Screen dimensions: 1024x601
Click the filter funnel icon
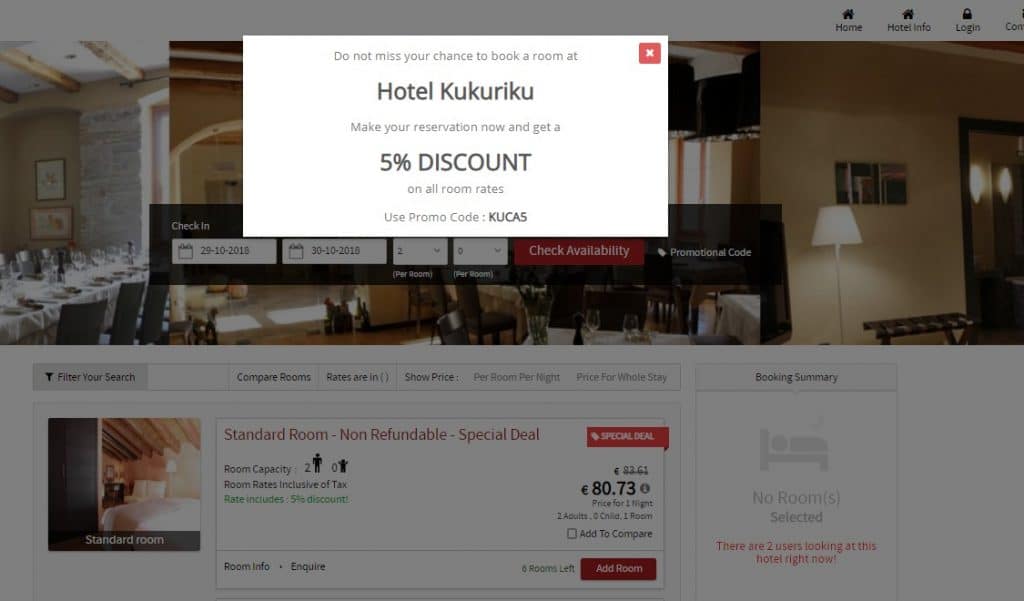tap(49, 377)
